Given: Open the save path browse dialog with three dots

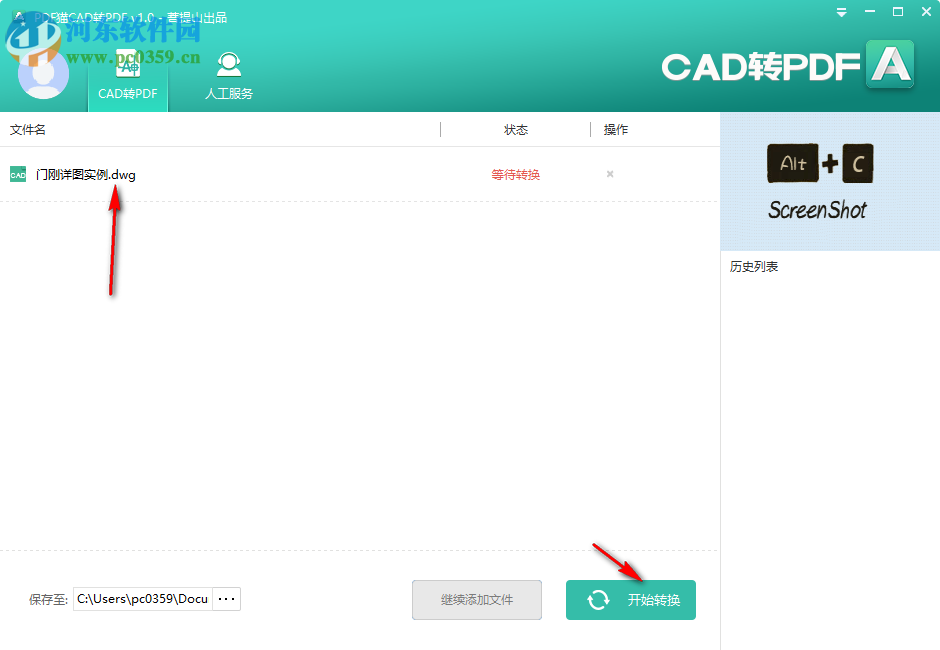Looking at the screenshot, I should 226,598.
